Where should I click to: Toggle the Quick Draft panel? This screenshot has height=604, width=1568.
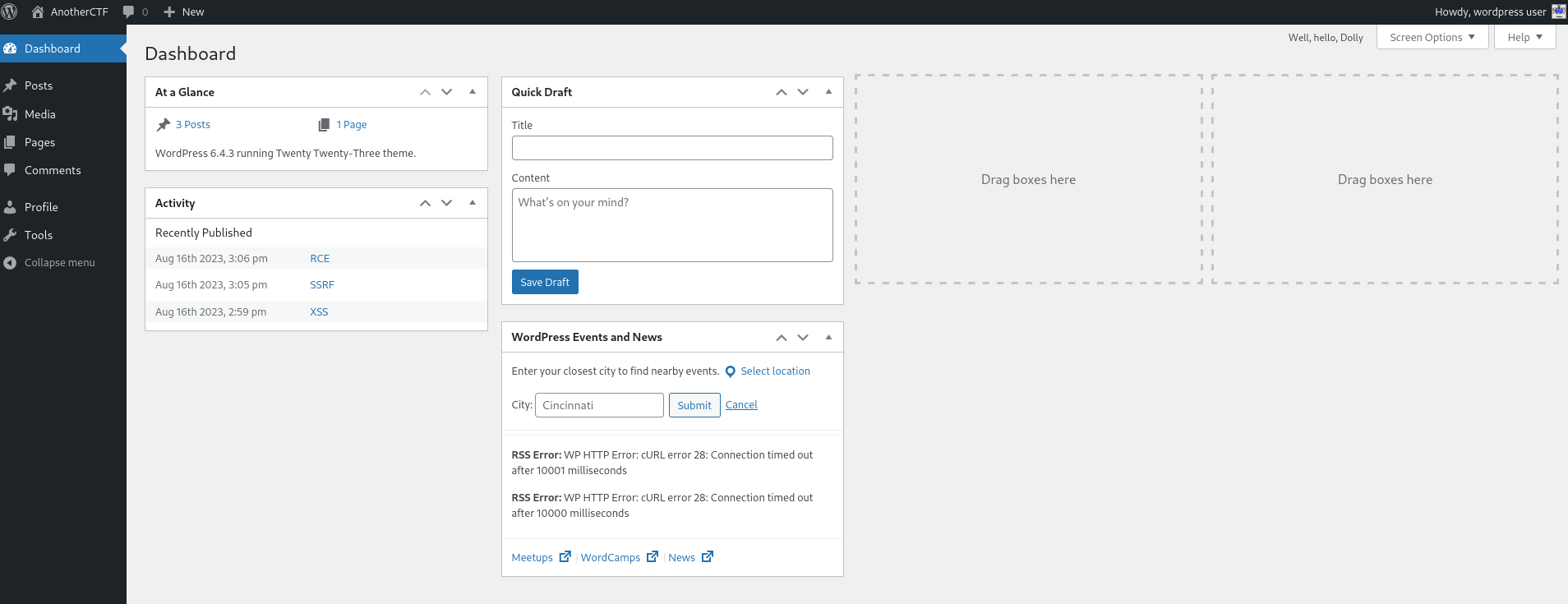(x=828, y=92)
